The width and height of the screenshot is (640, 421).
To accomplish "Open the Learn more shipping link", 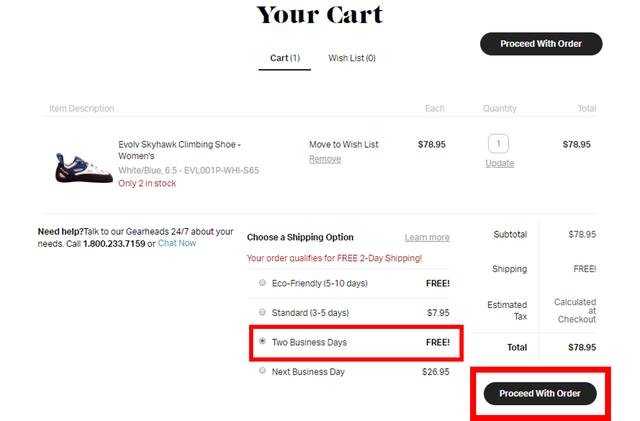I will [427, 238].
